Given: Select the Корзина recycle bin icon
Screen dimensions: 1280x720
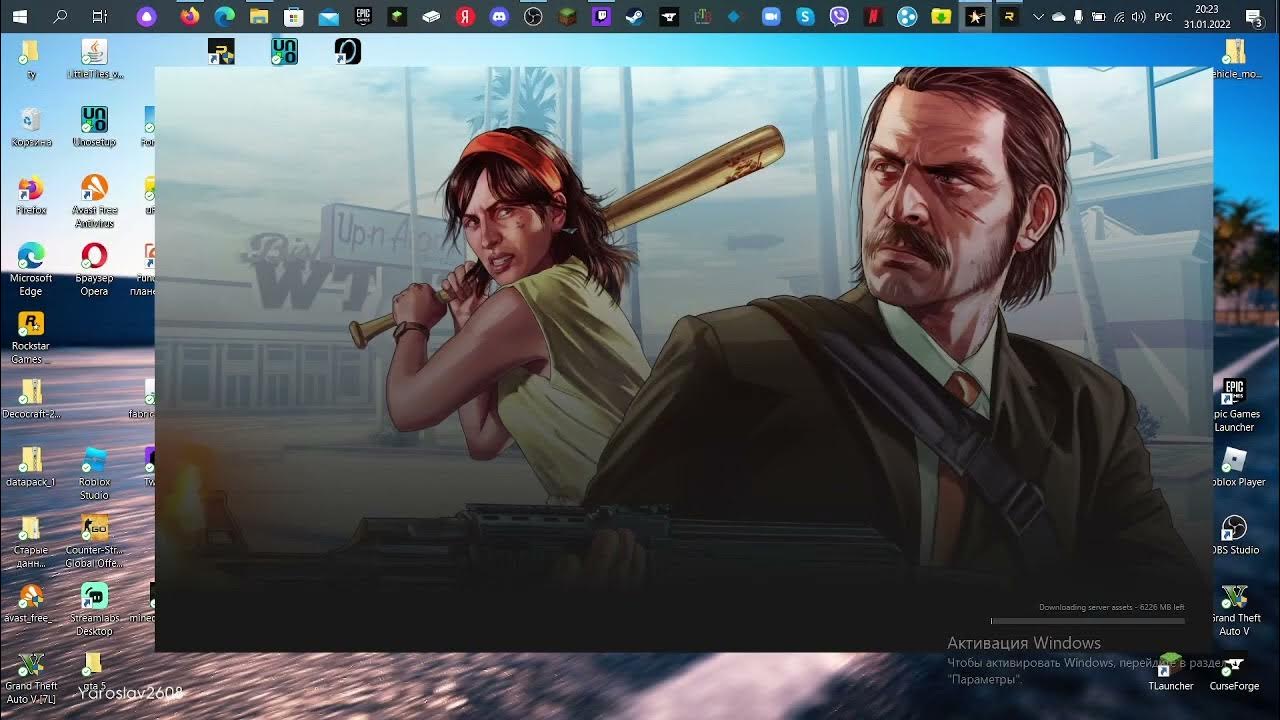Looking at the screenshot, I should 31,128.
